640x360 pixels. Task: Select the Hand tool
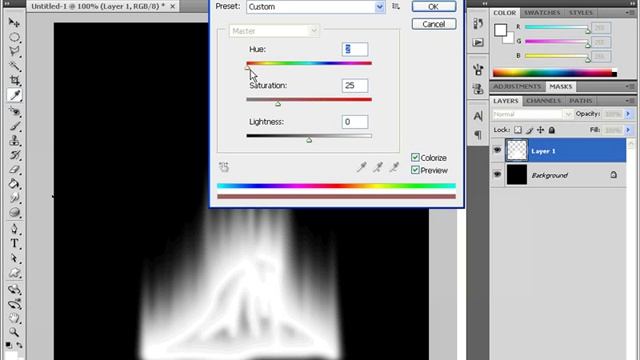click(x=14, y=318)
